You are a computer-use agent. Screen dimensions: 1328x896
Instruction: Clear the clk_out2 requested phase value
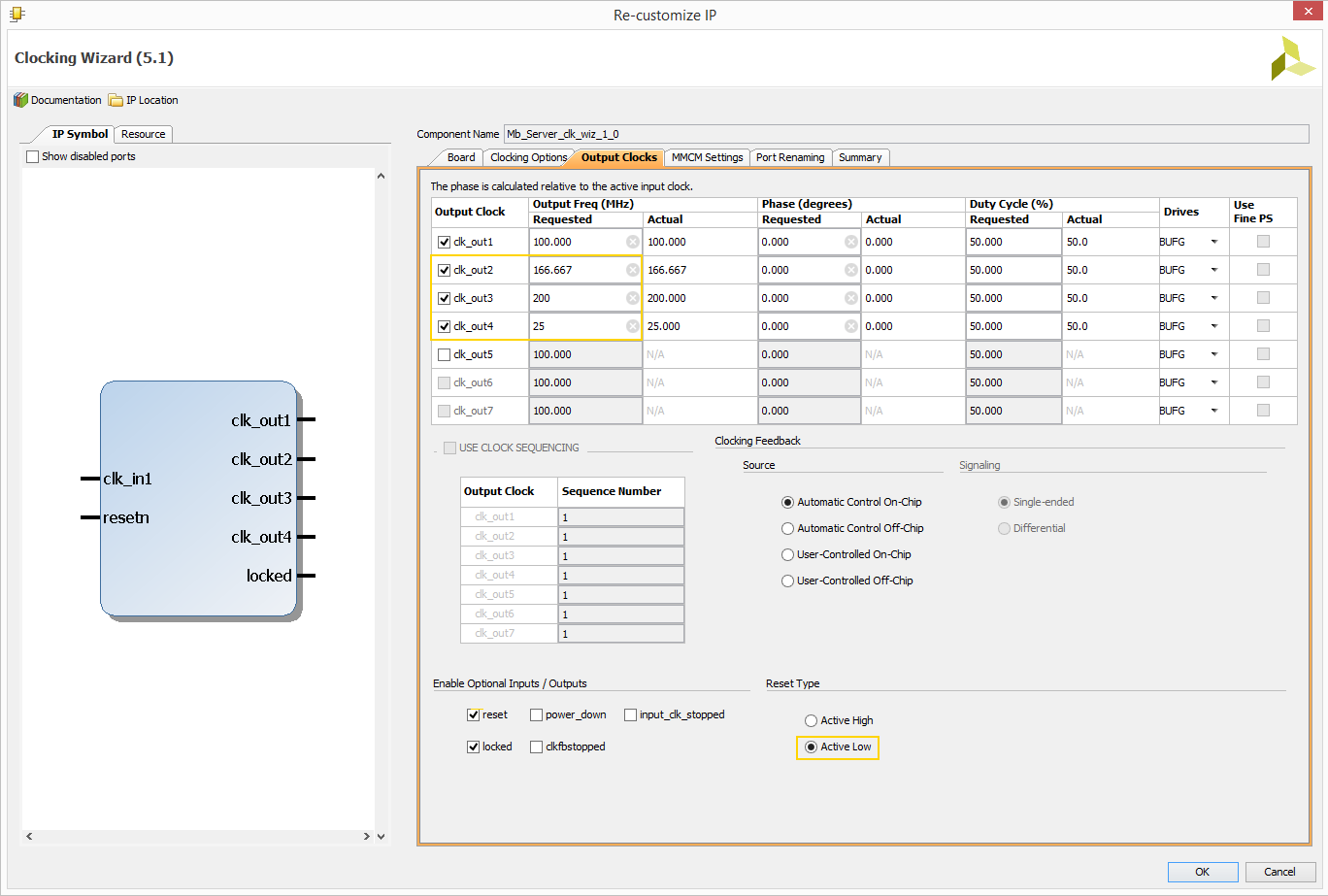851,270
